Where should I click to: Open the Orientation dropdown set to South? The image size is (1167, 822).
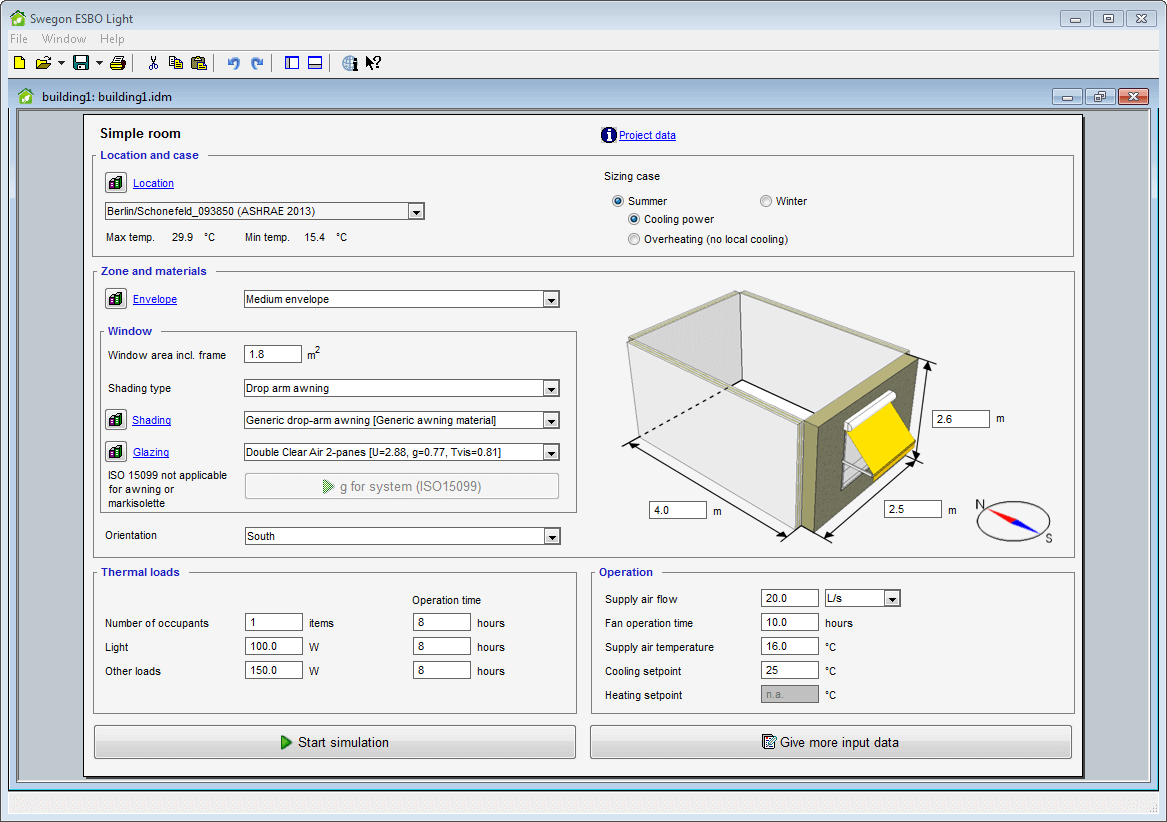(551, 537)
